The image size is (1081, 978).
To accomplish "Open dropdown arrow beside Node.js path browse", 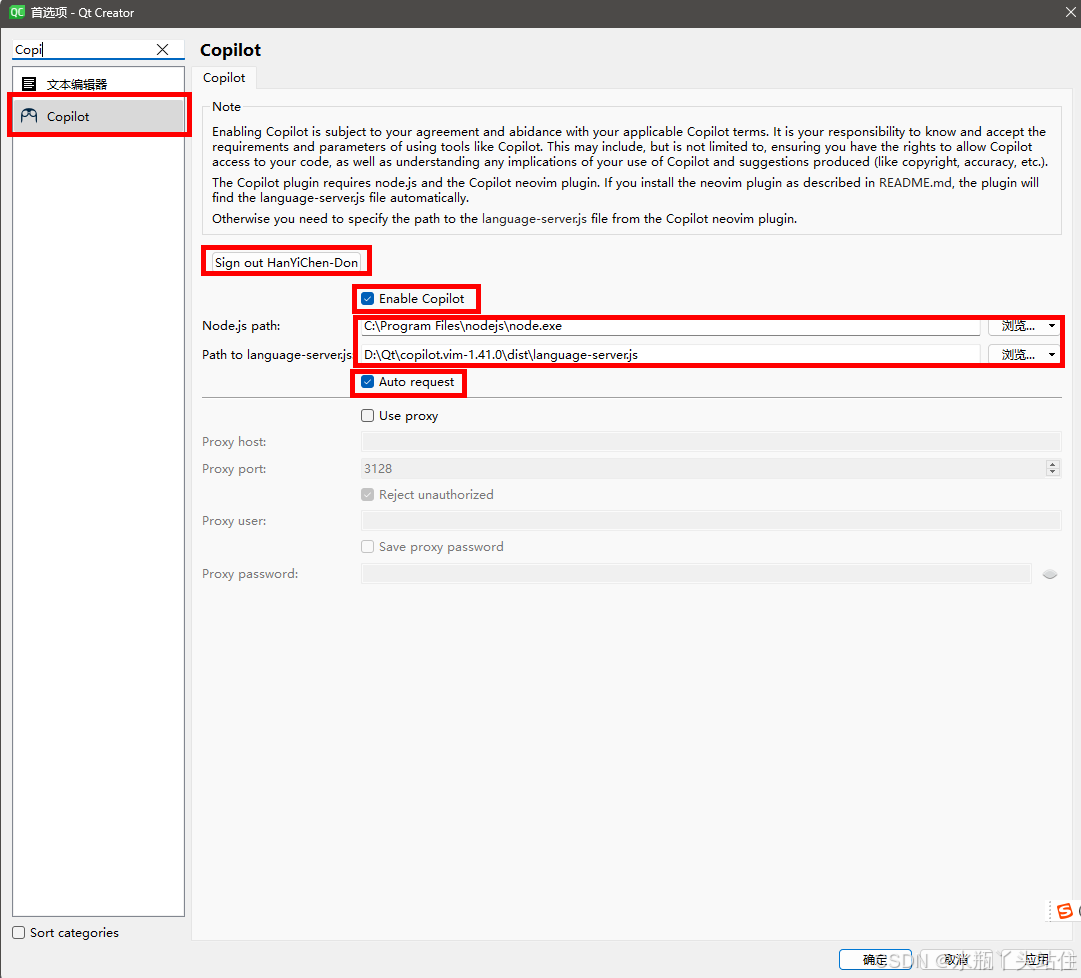I will pyautogui.click(x=1051, y=326).
